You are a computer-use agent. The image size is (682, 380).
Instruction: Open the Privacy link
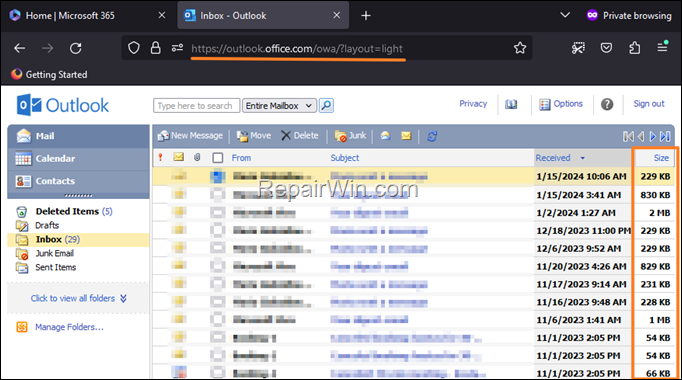click(473, 103)
